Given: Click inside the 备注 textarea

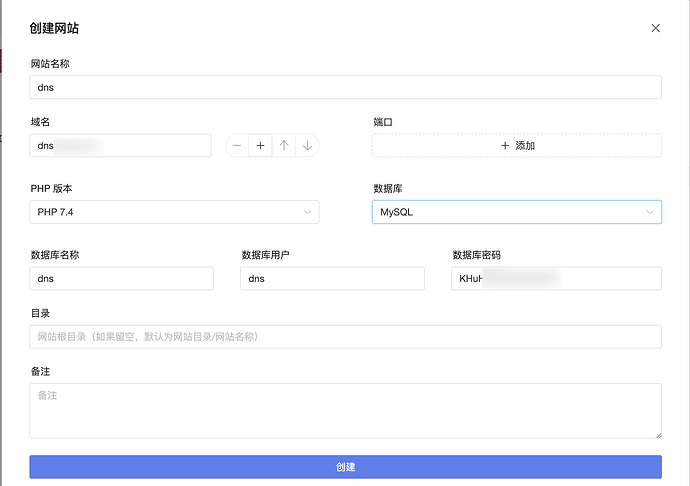Looking at the screenshot, I should click(345, 410).
